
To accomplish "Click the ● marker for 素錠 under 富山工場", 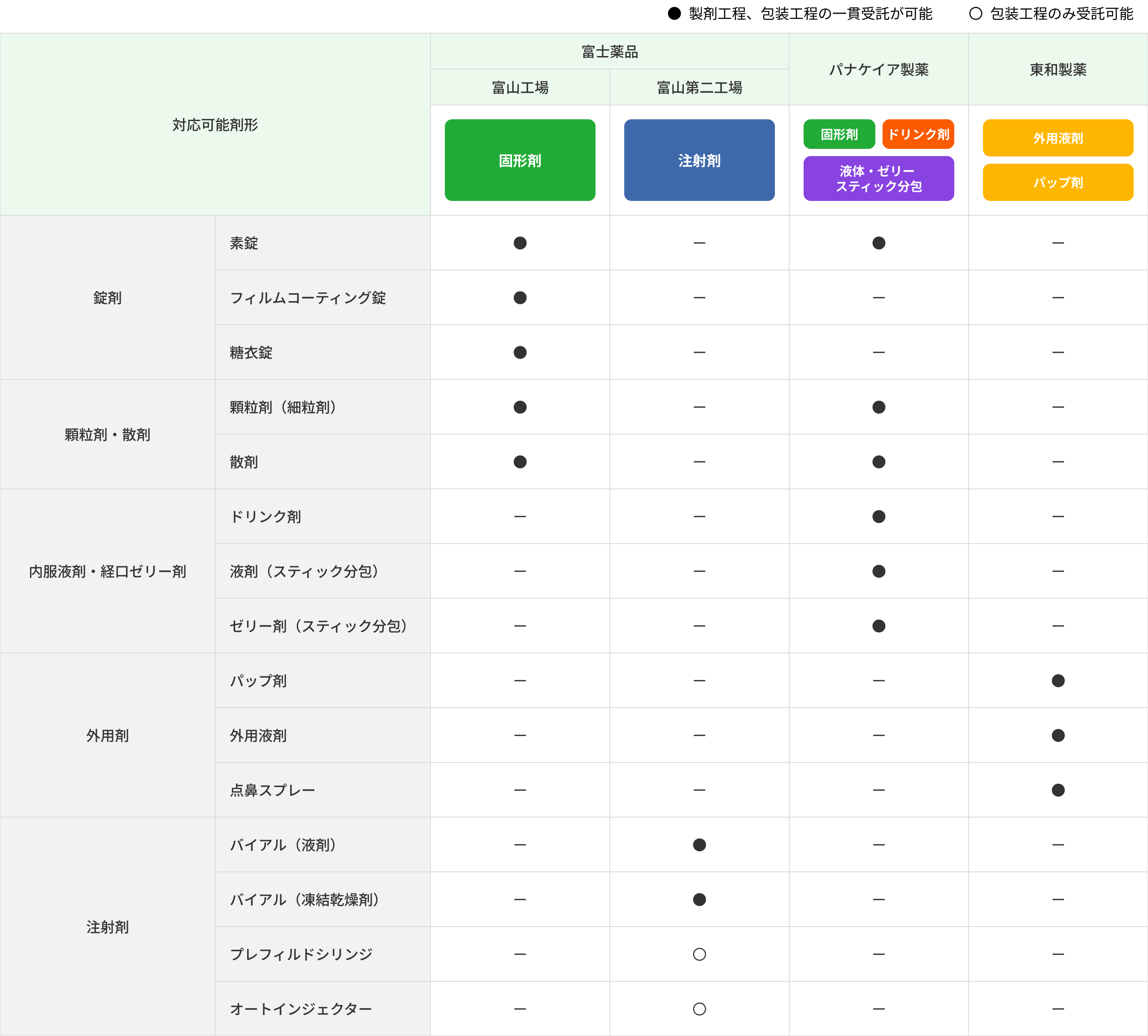I will pos(519,243).
